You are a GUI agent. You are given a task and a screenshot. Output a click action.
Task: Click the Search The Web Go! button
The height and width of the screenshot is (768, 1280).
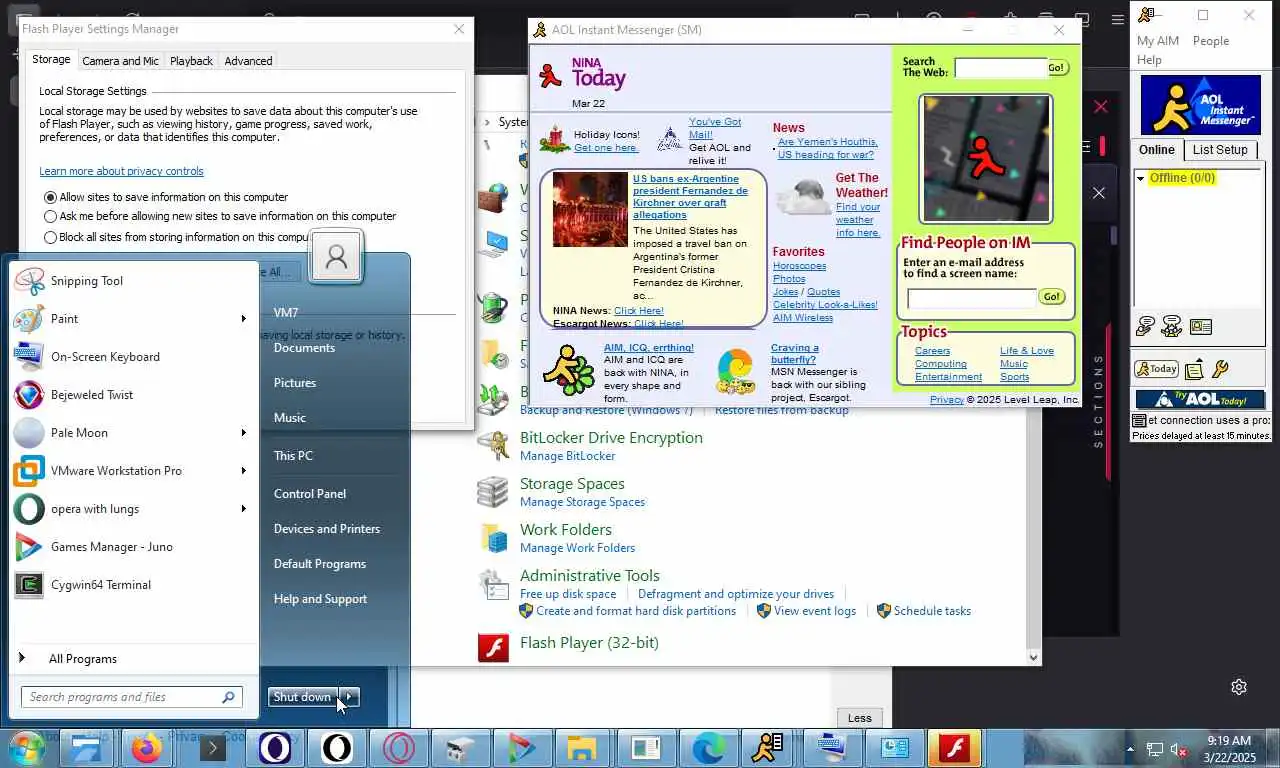1057,68
